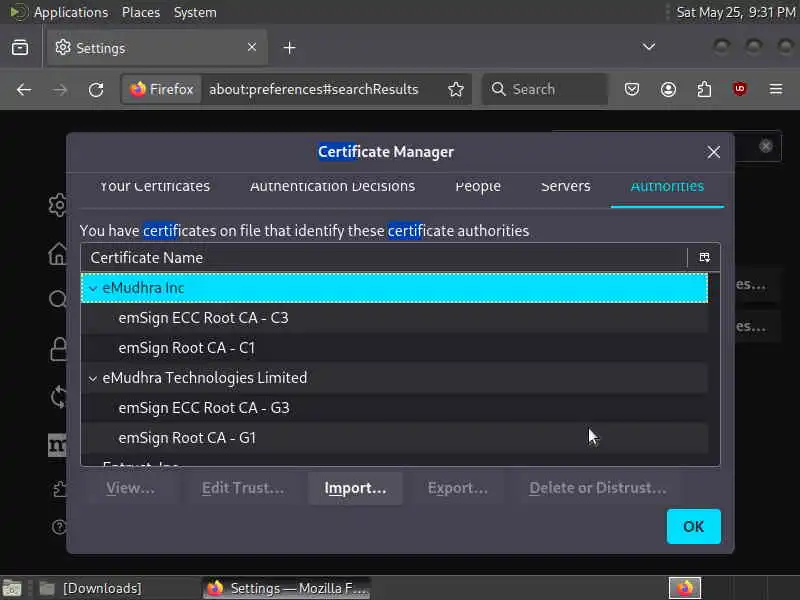This screenshot has height=600, width=800.
Task: Switch to Servers tab
Action: click(x=565, y=187)
